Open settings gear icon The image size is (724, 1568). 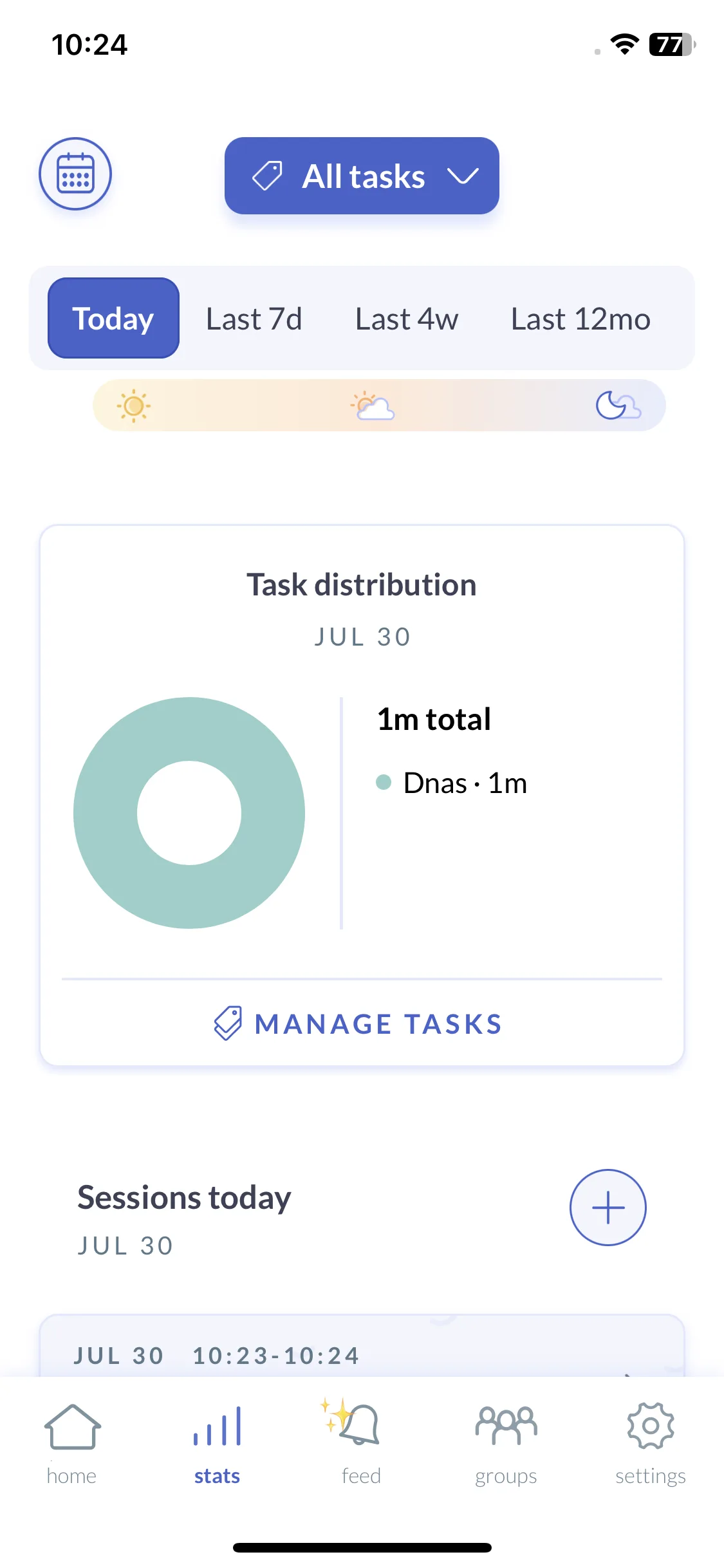click(651, 1426)
